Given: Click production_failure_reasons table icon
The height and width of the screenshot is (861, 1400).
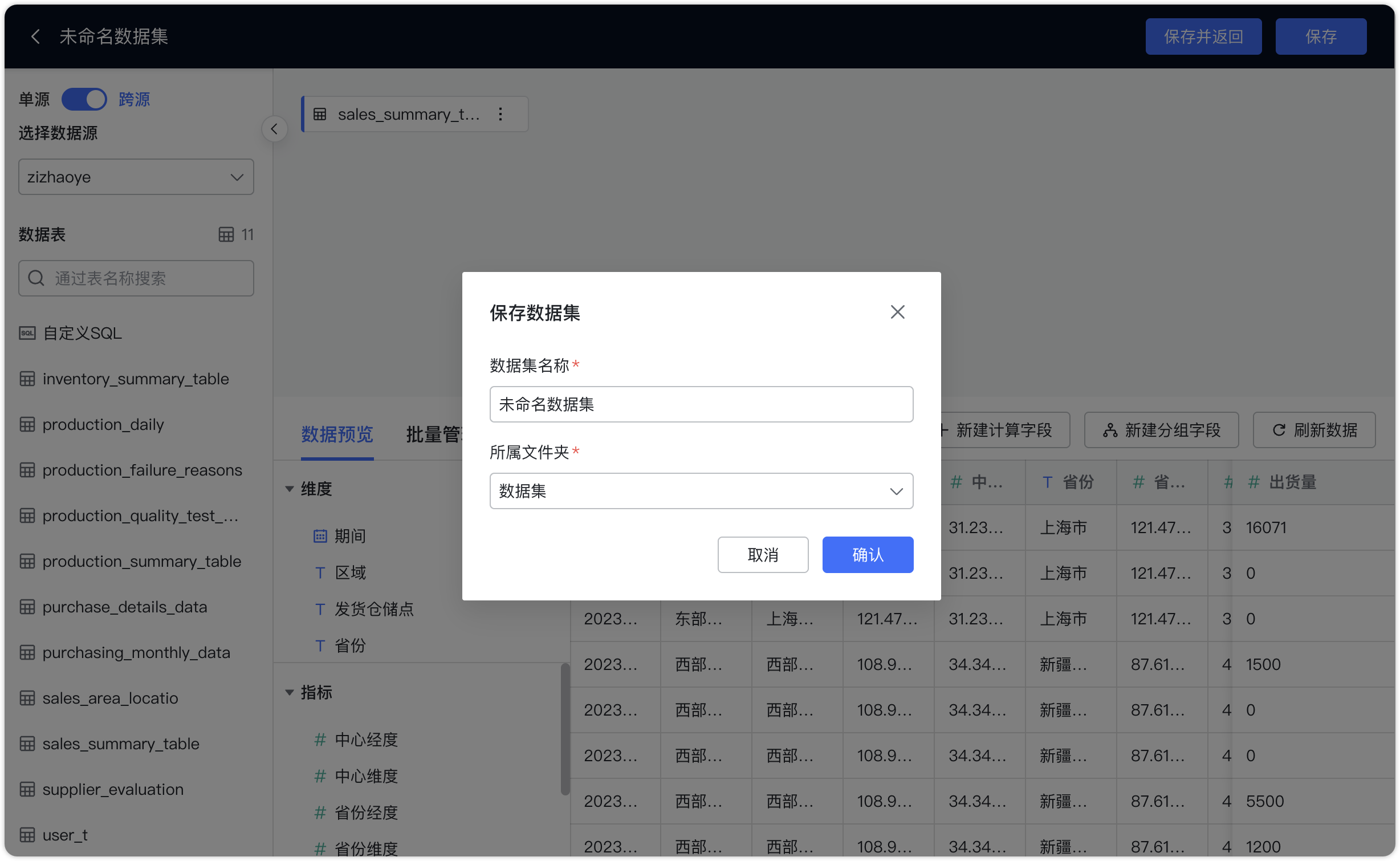Looking at the screenshot, I should point(27,470).
